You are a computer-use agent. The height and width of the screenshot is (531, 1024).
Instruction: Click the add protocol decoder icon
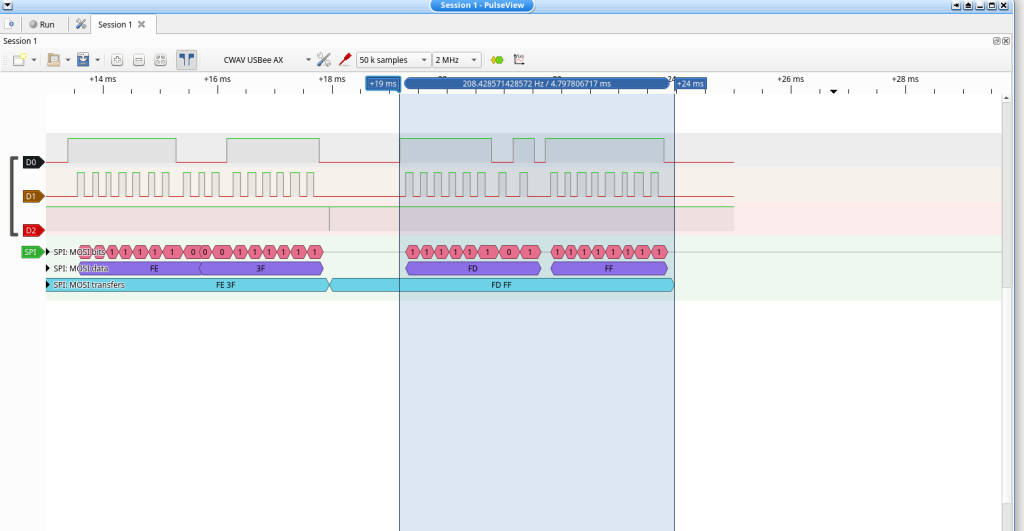[497, 60]
